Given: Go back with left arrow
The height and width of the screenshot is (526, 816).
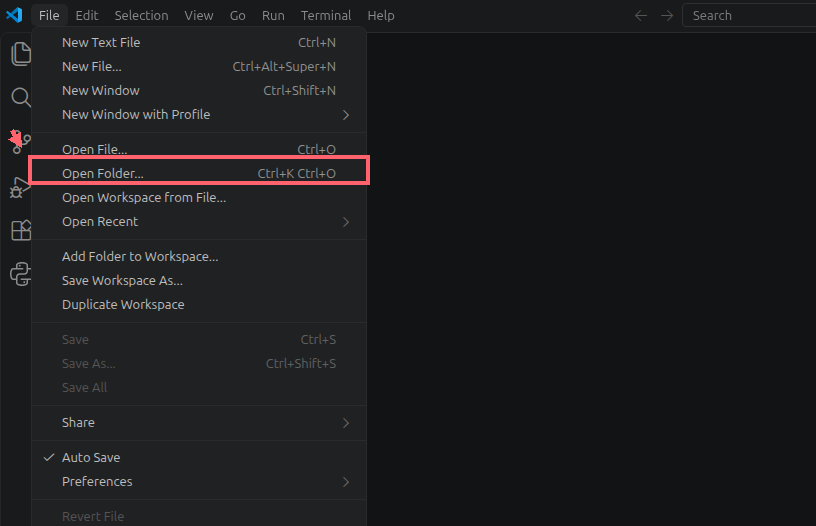Looking at the screenshot, I should coord(641,16).
